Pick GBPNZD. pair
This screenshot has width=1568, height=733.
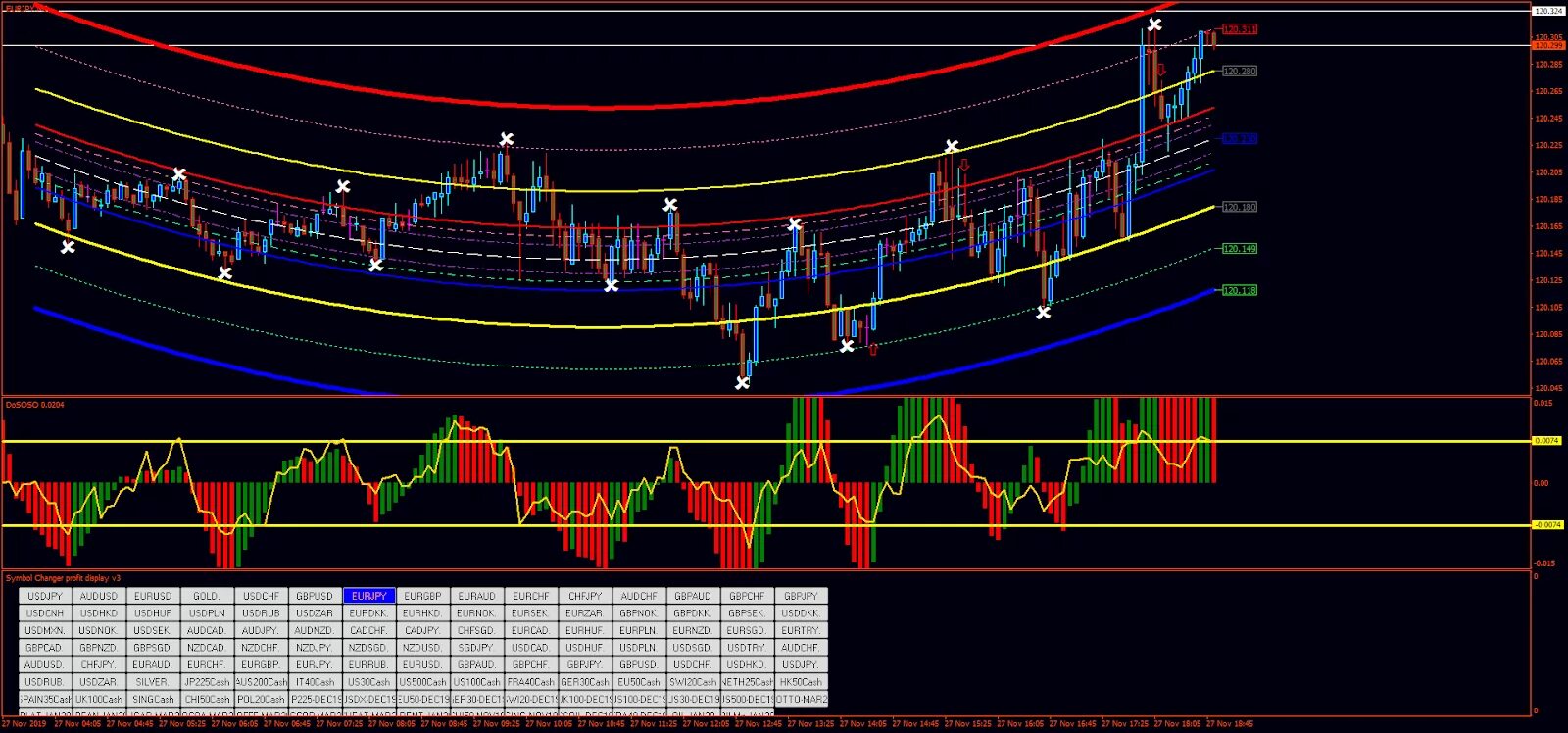[99, 648]
